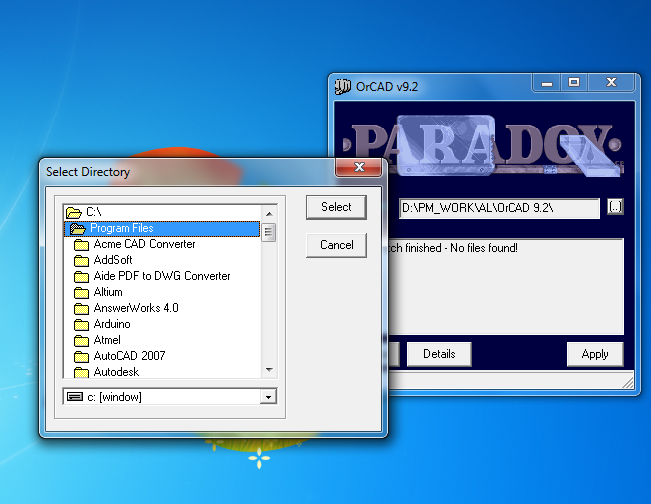Select the C:\ entry text
The image size is (651, 504).
coord(94,212)
